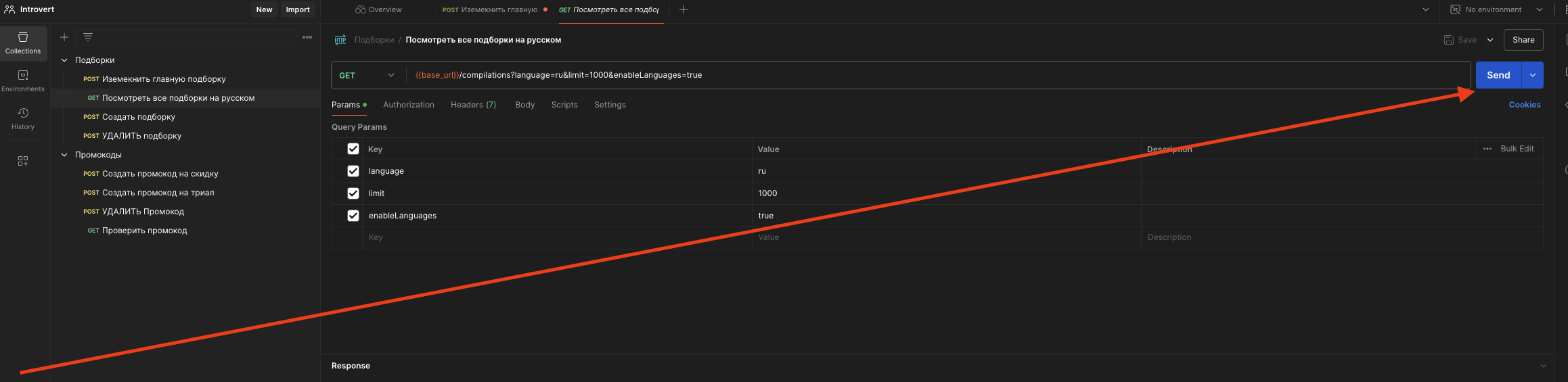The width and height of the screenshot is (1568, 382).
Task: Open the No environment selector dropdown
Action: pyautogui.click(x=1496, y=9)
